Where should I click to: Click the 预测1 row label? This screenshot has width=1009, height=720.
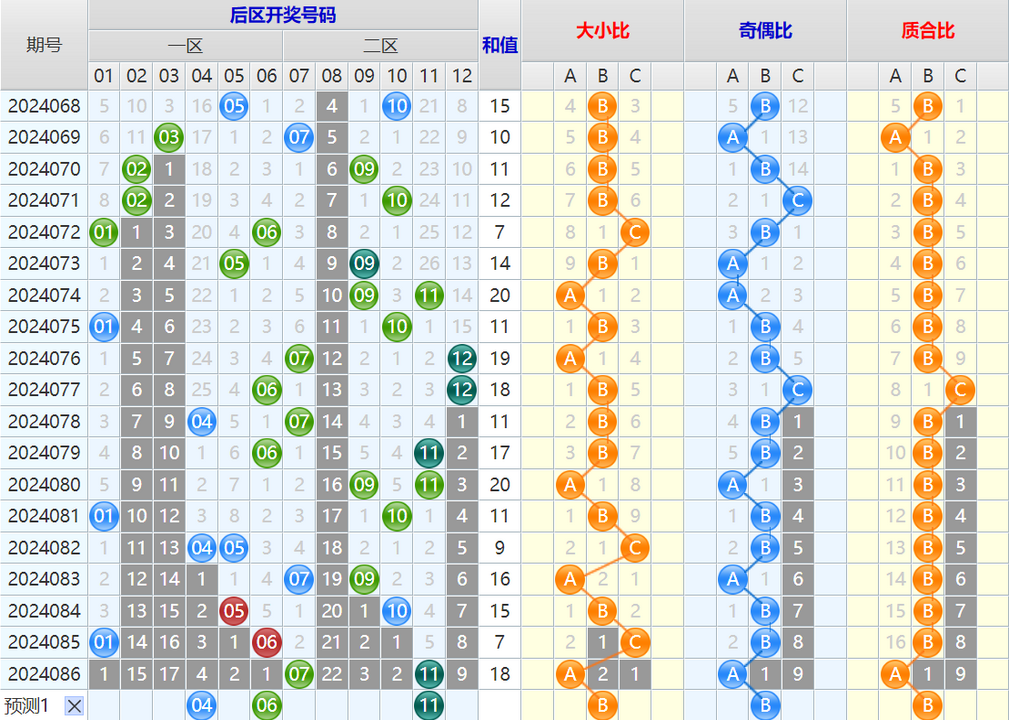[26, 706]
